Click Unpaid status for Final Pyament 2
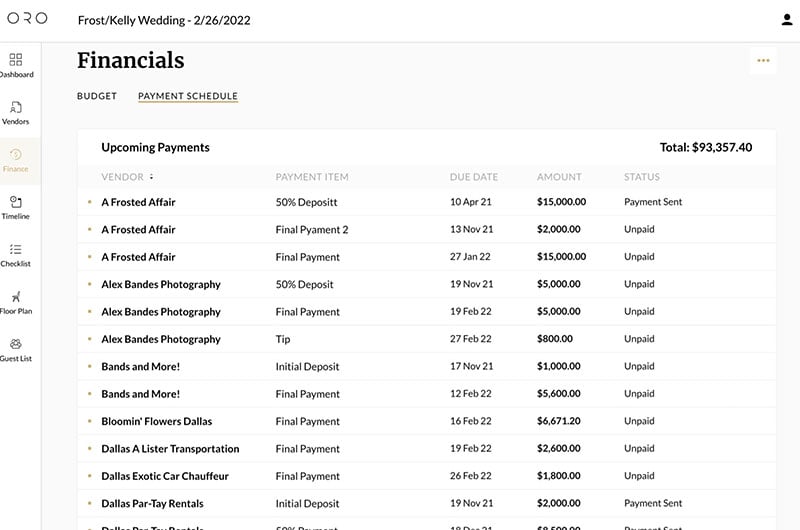The width and height of the screenshot is (800, 530). (639, 229)
